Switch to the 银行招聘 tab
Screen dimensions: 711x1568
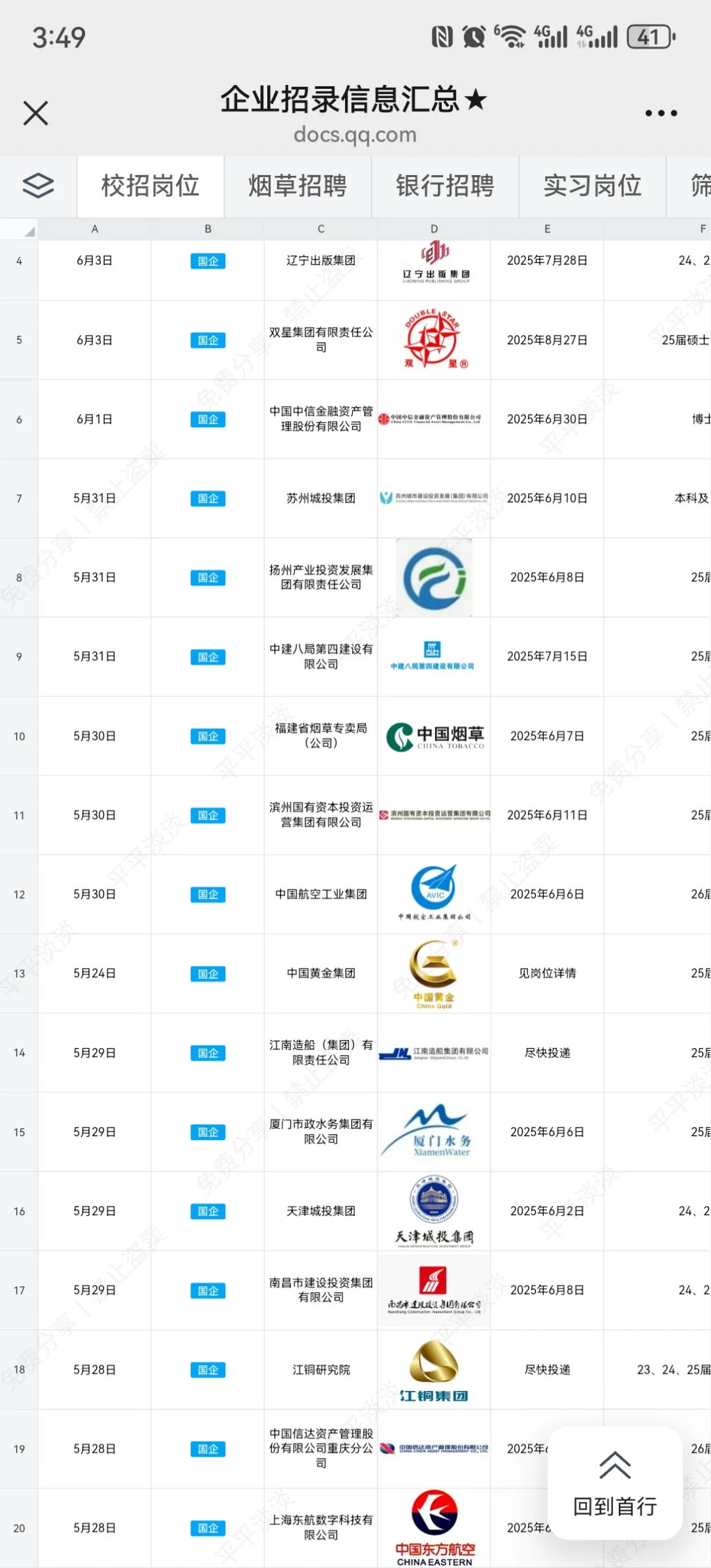pyautogui.click(x=445, y=186)
